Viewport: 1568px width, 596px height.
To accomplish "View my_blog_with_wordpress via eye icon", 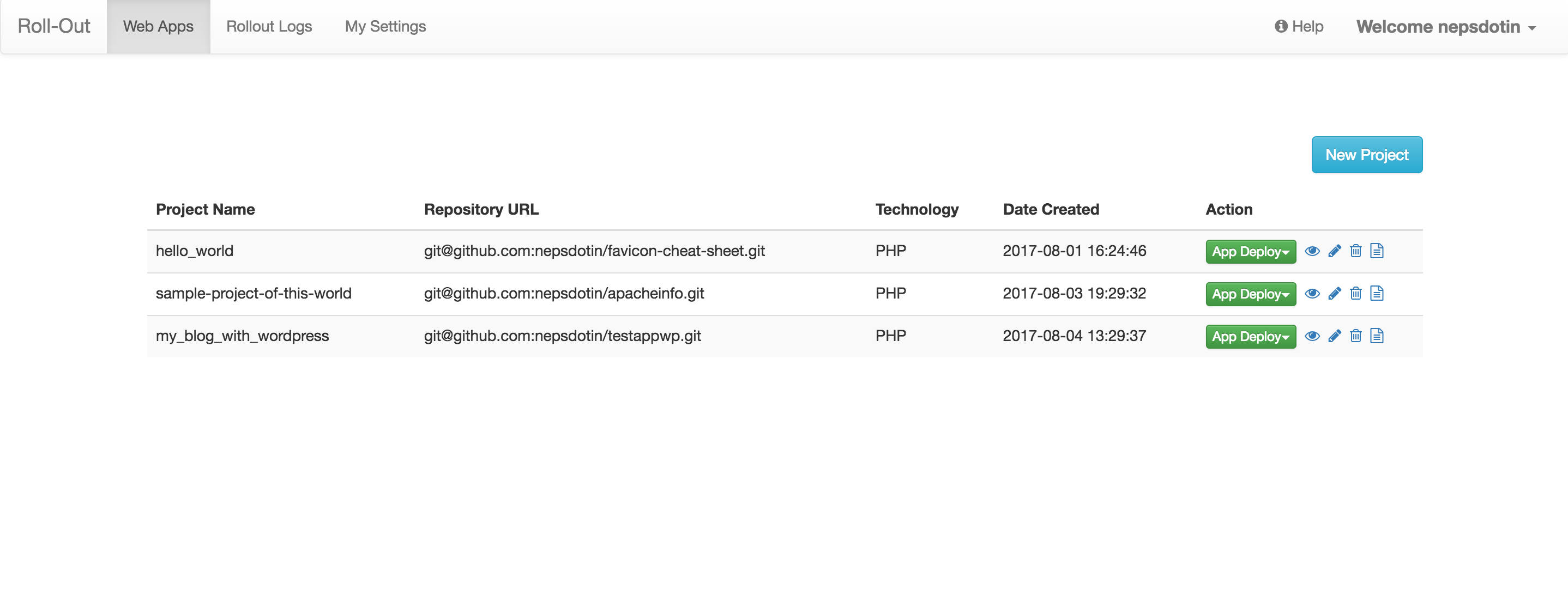I will tap(1312, 336).
